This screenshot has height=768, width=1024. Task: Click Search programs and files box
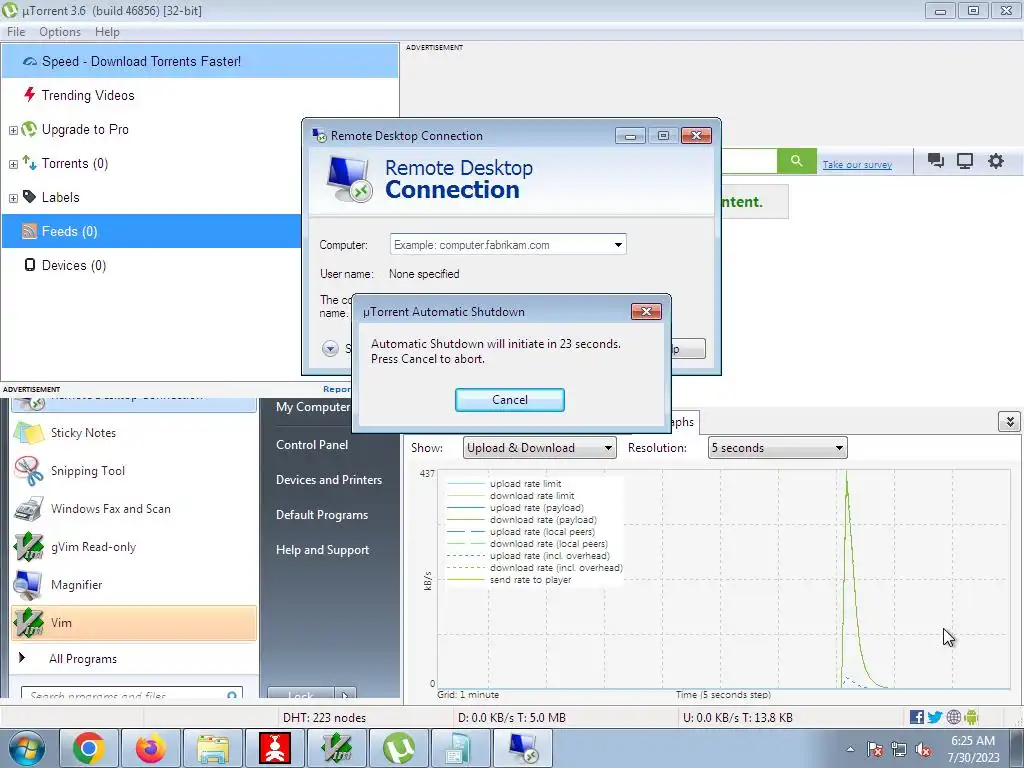point(131,694)
